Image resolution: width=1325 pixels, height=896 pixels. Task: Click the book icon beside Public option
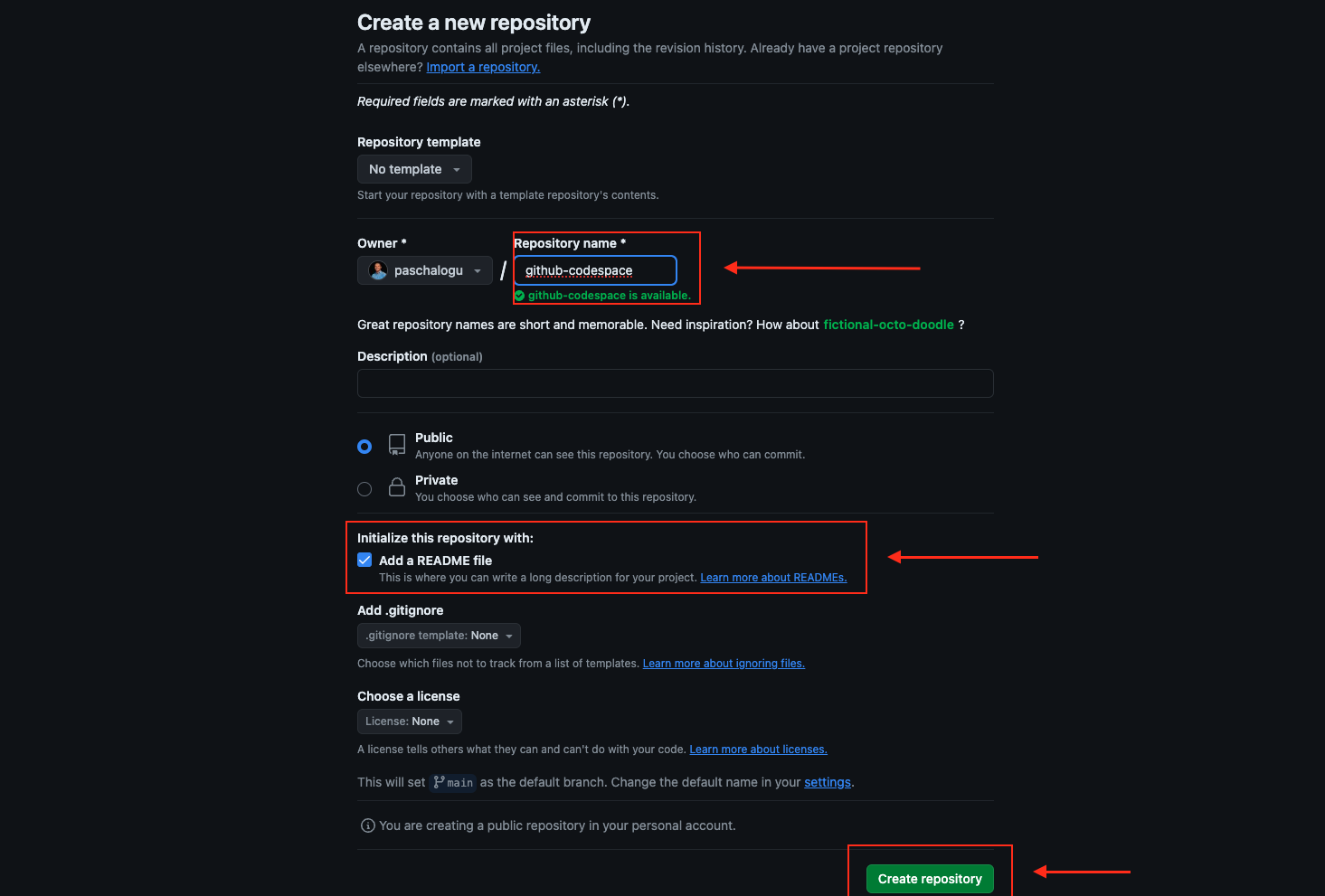pos(396,444)
